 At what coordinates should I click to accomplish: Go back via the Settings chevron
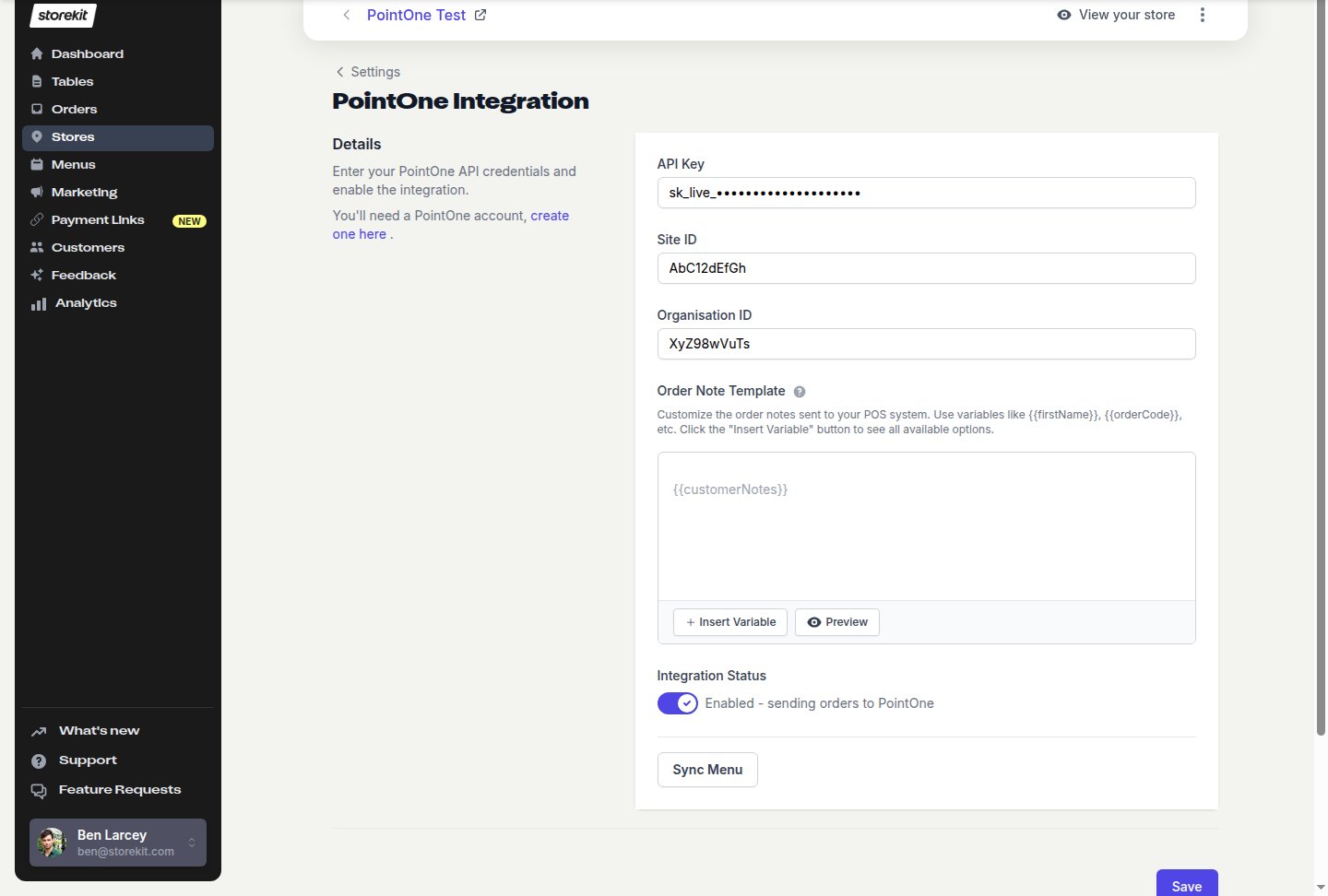pos(339,72)
